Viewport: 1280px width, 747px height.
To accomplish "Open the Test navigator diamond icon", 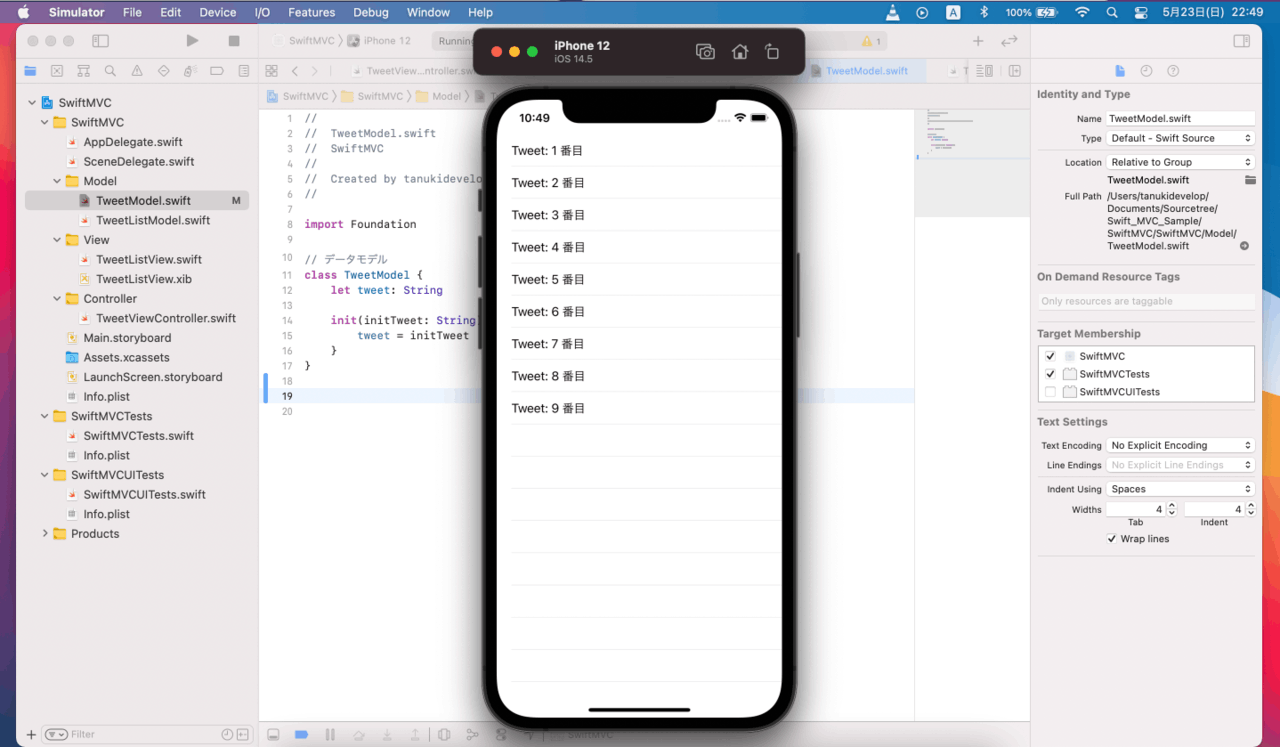I will [x=164, y=71].
